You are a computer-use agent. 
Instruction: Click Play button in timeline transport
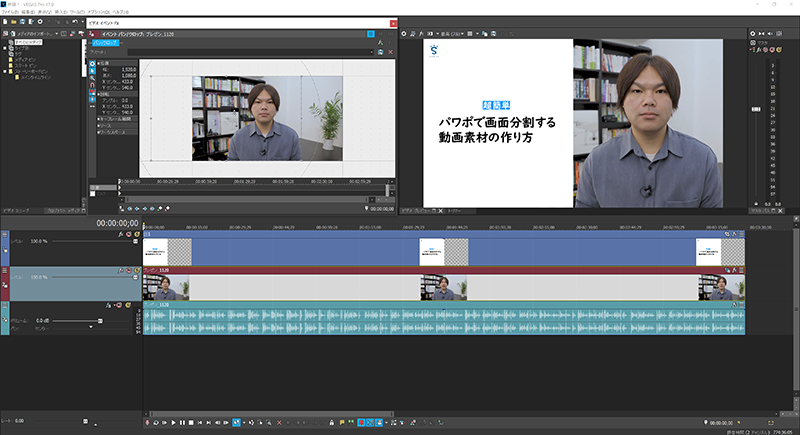[173, 422]
